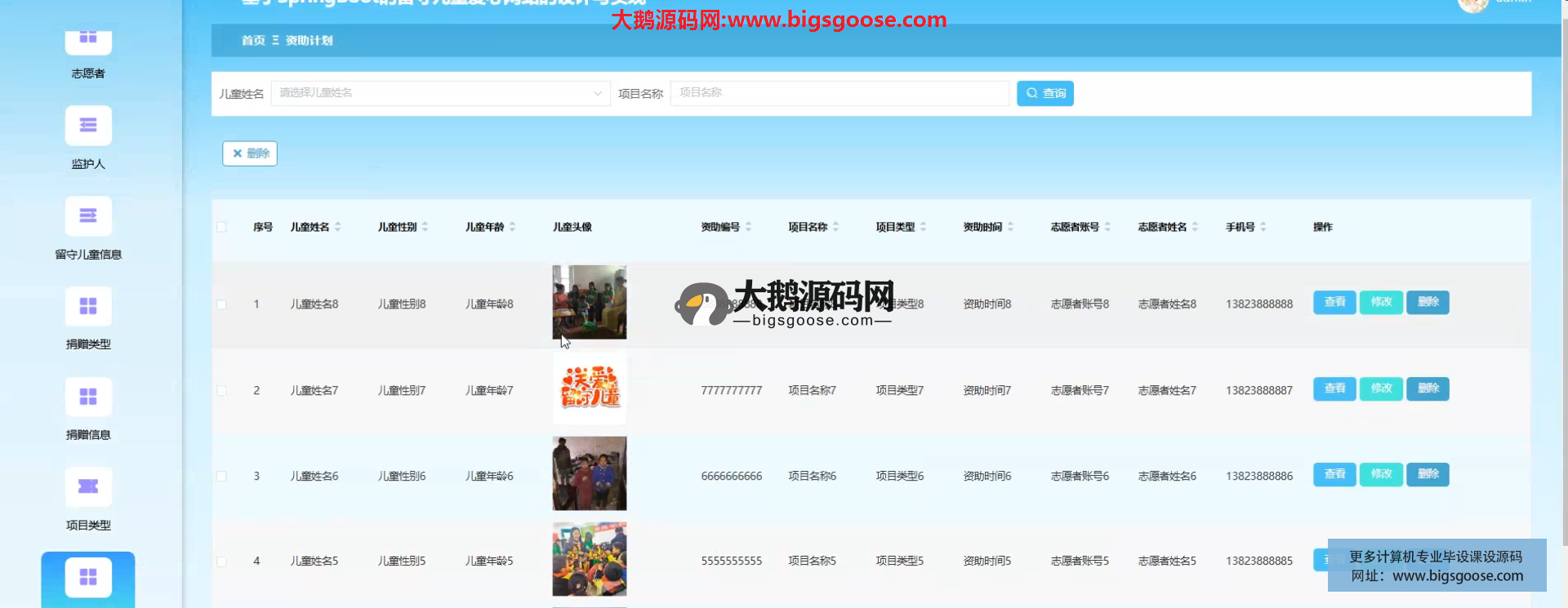This screenshot has height=608, width=1568.
Task: Click 资助计划 breadcrumb item
Action: click(309, 41)
